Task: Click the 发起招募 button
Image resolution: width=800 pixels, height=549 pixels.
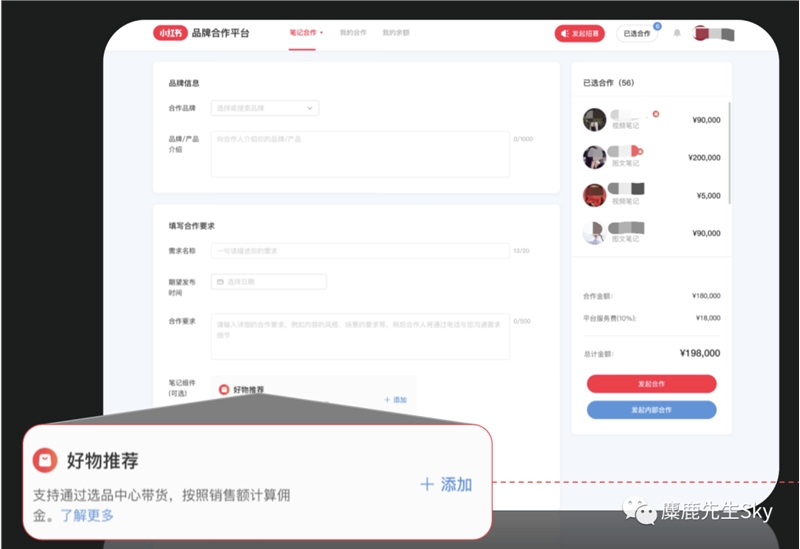Action: tap(580, 34)
